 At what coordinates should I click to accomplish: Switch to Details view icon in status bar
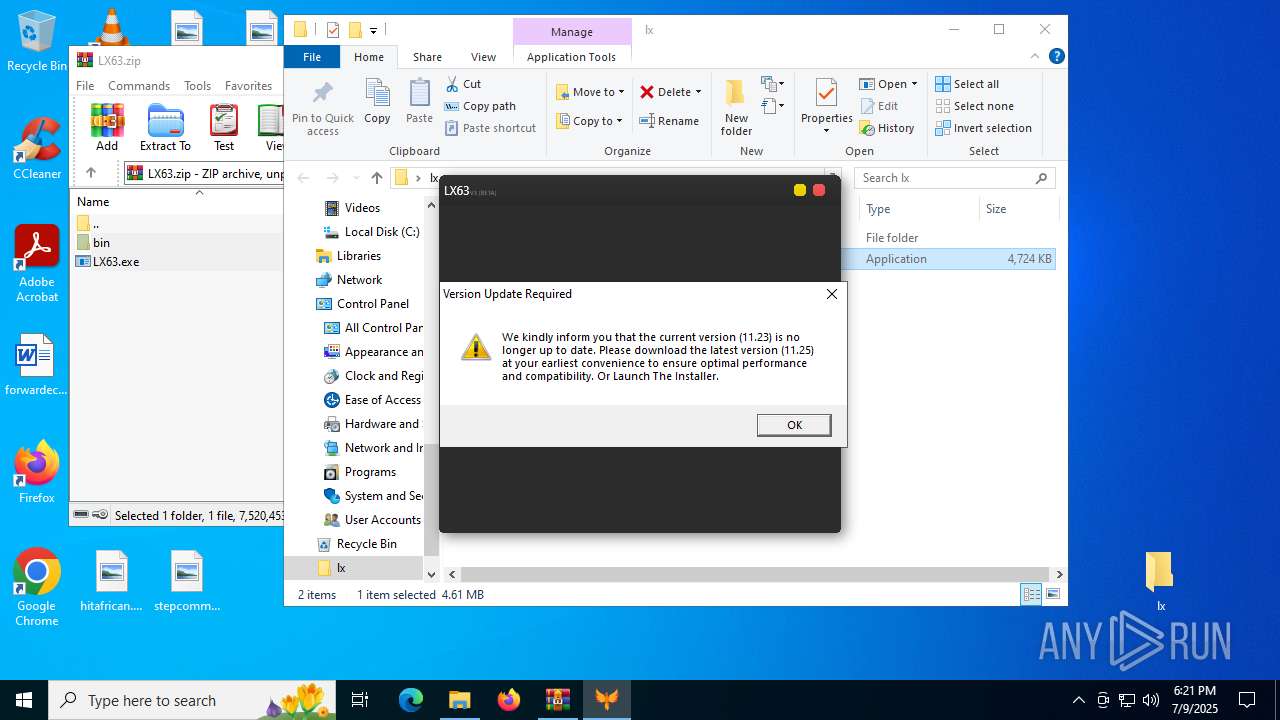click(1031, 595)
